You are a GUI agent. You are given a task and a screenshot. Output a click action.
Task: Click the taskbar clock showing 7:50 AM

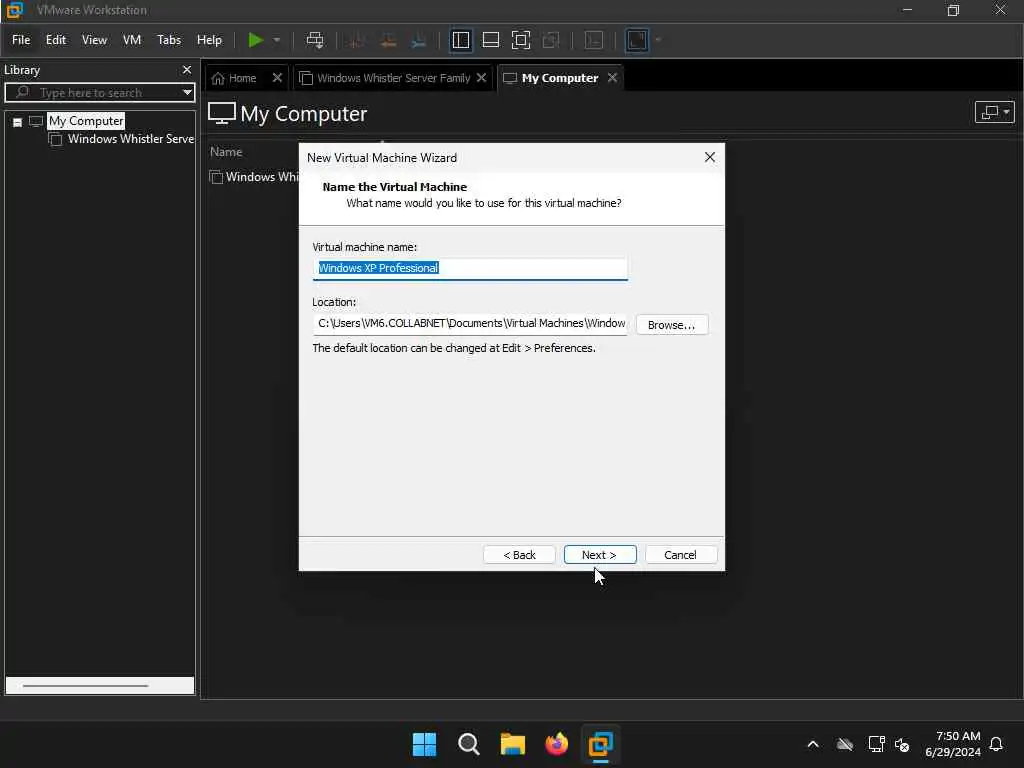[x=953, y=744]
